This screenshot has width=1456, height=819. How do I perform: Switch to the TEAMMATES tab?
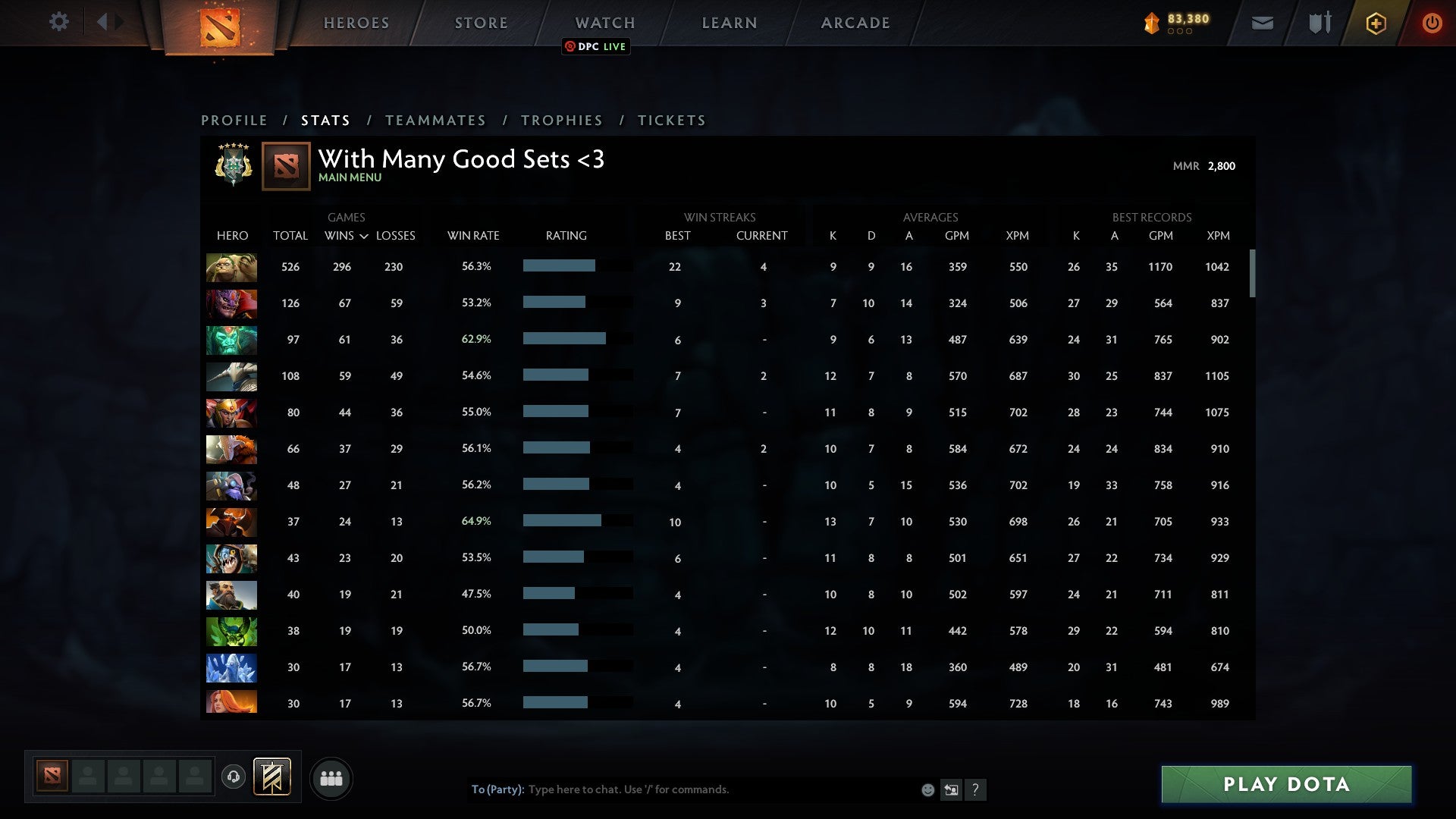pos(436,120)
